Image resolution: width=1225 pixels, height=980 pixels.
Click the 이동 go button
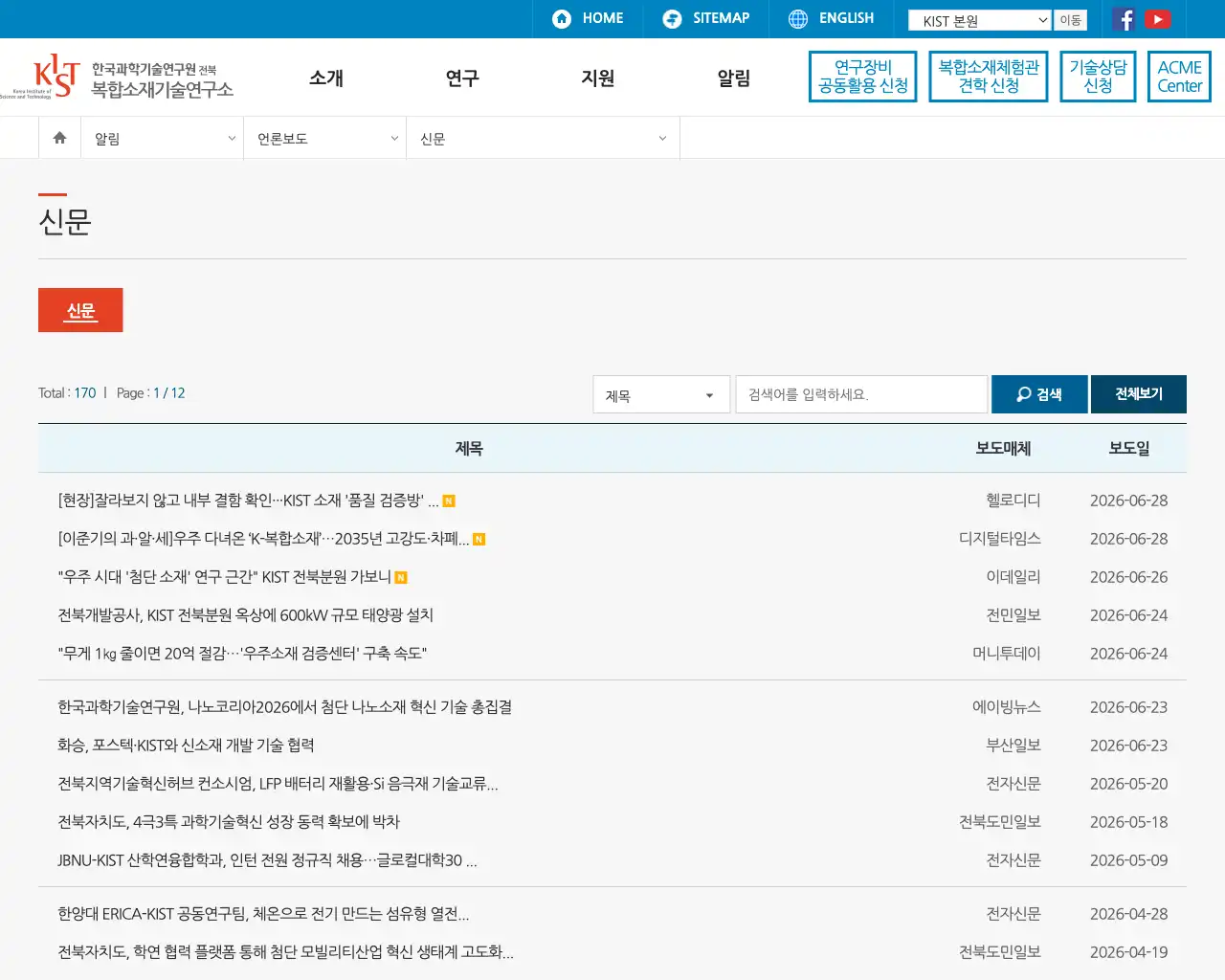[x=1070, y=20]
